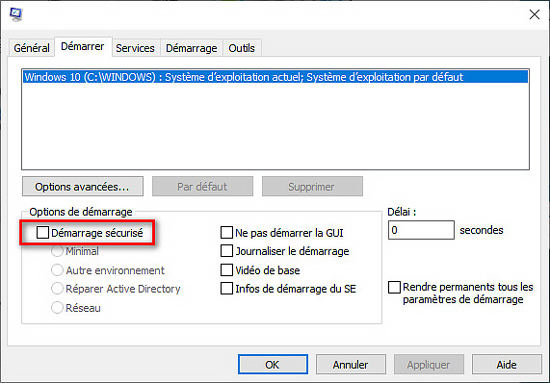
Task: Open help with the Aide button
Action: (507, 364)
